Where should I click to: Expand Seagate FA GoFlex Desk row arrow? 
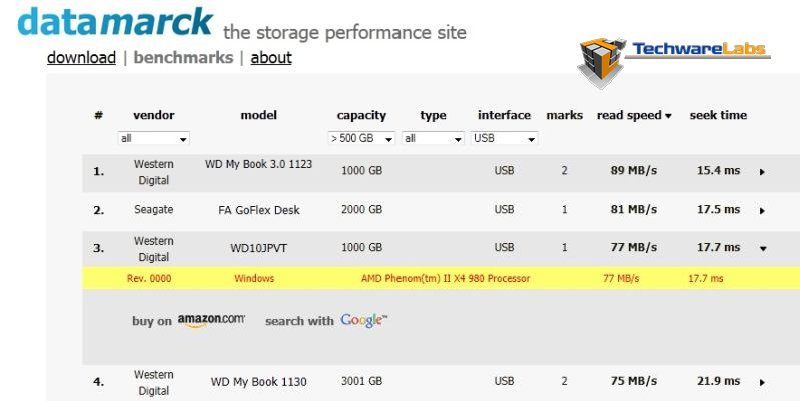coord(762,211)
